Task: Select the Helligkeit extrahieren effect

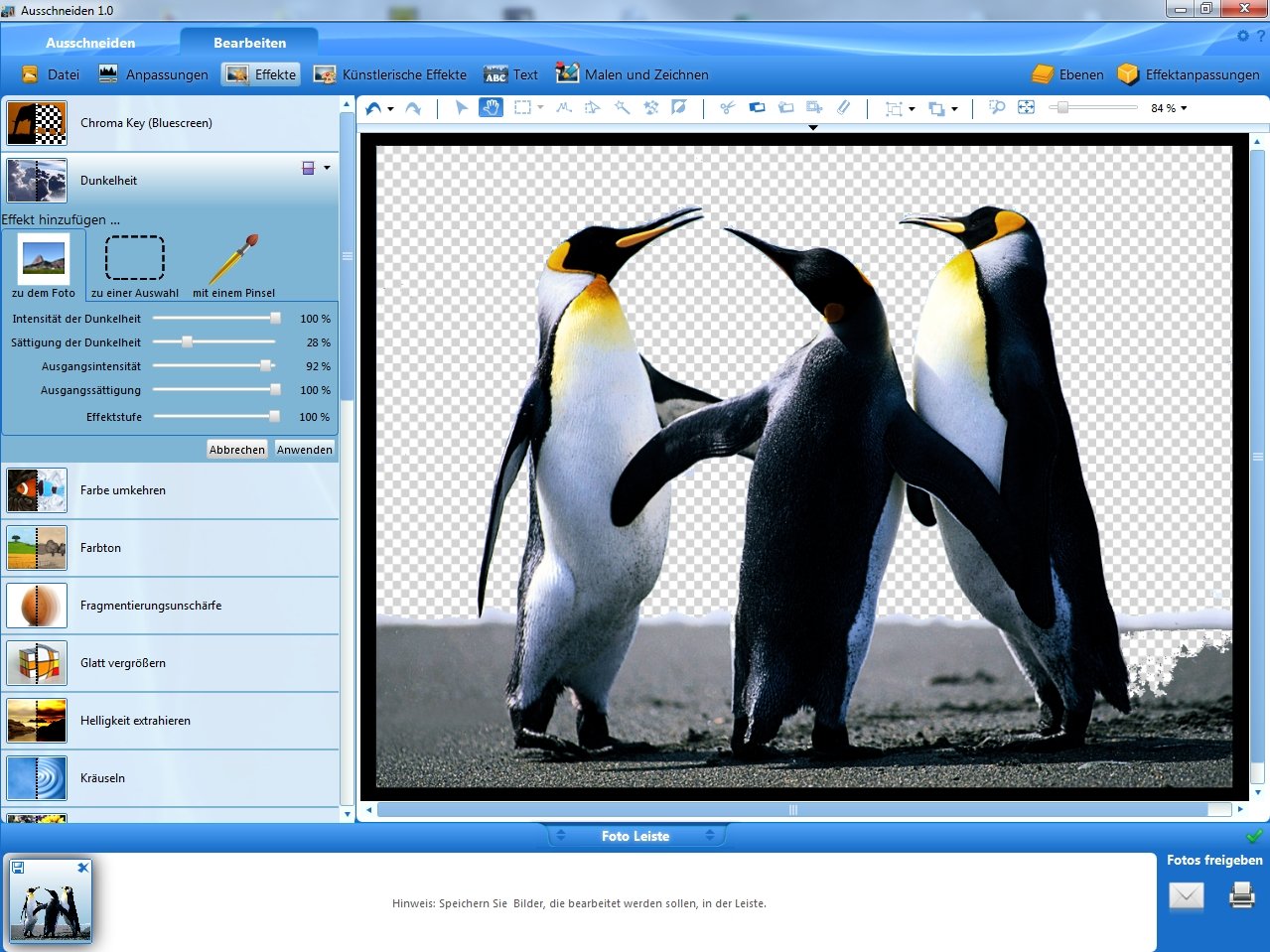Action: pos(171,721)
